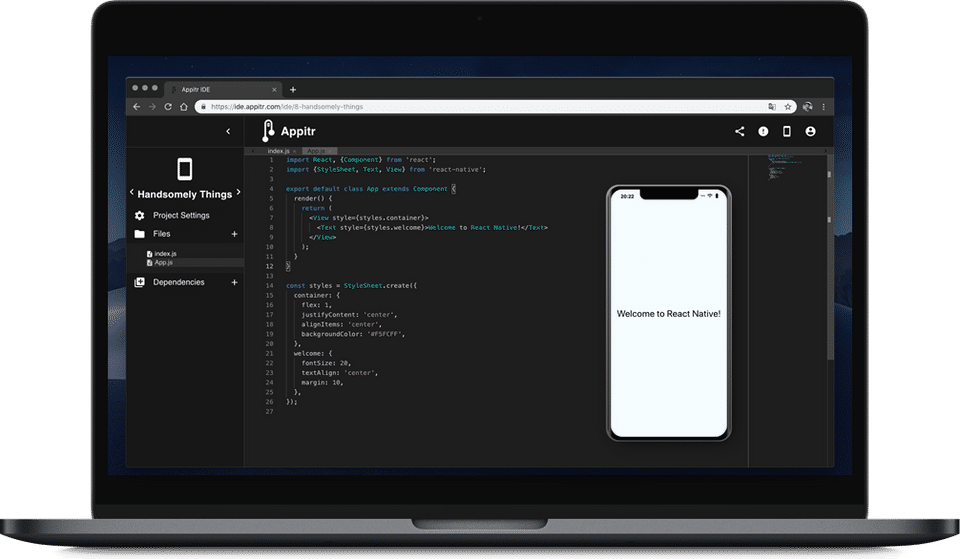
Task: Click the lock icon in the address bar
Action: coord(203,107)
